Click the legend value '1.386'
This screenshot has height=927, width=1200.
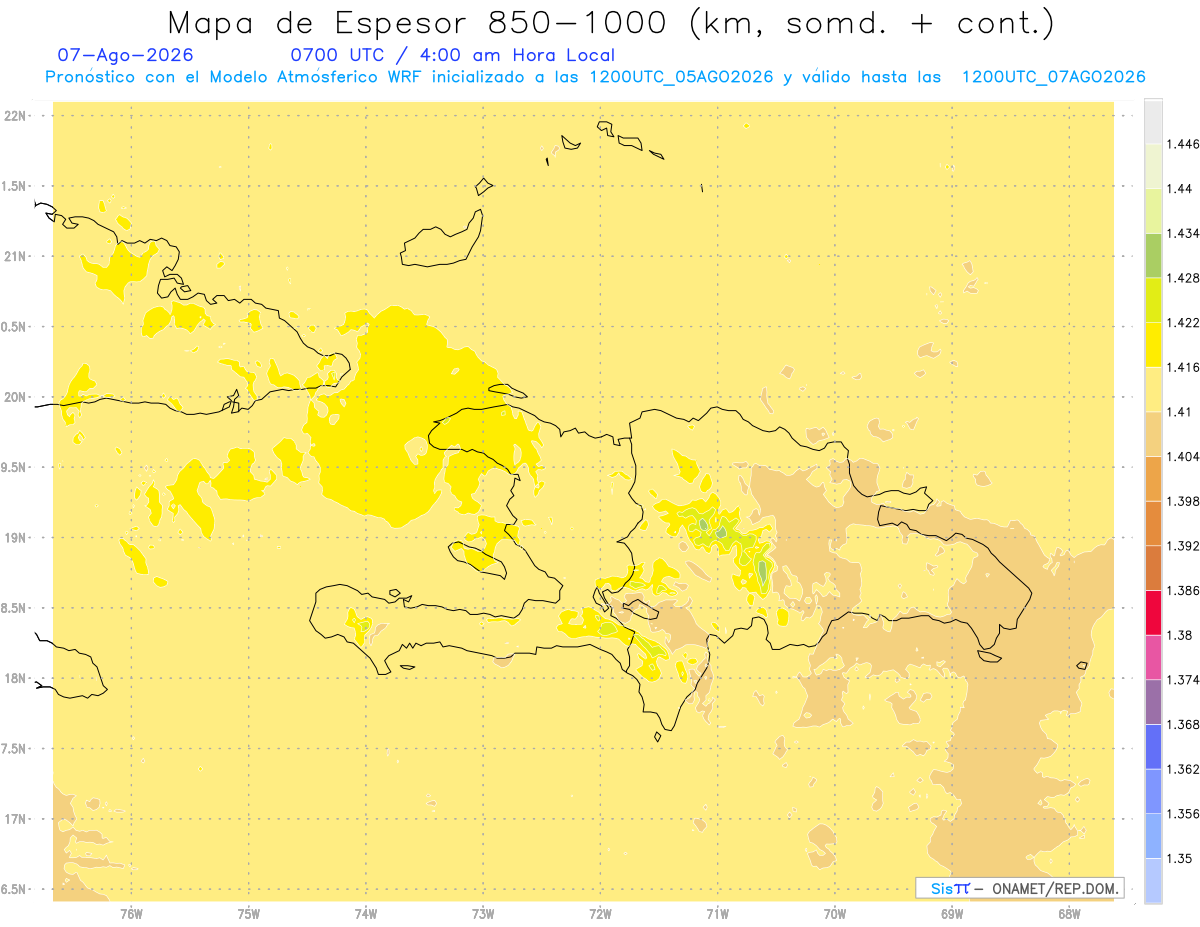[x=1185, y=591]
